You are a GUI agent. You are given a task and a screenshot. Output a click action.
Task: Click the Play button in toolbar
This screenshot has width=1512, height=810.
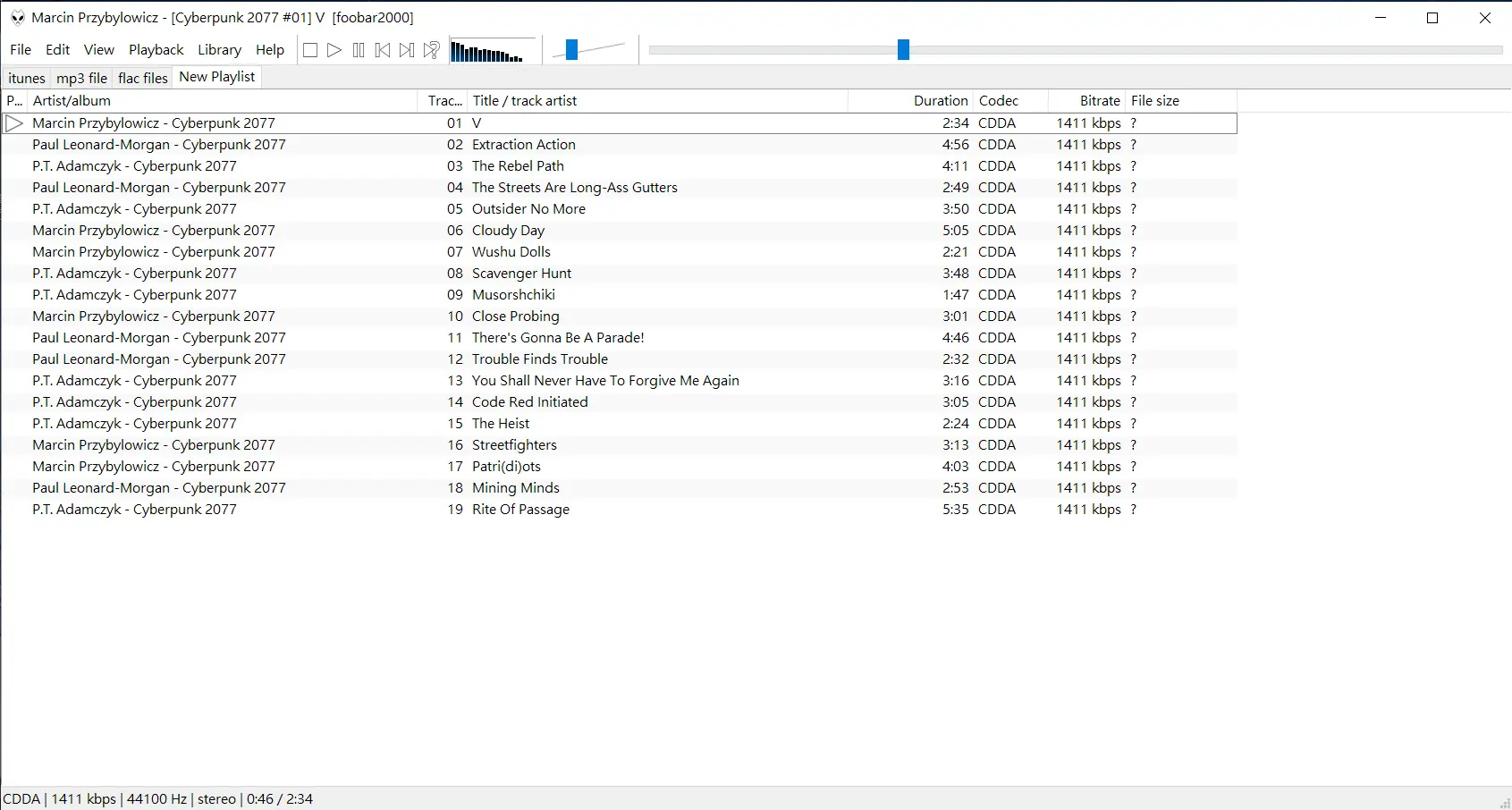click(334, 50)
